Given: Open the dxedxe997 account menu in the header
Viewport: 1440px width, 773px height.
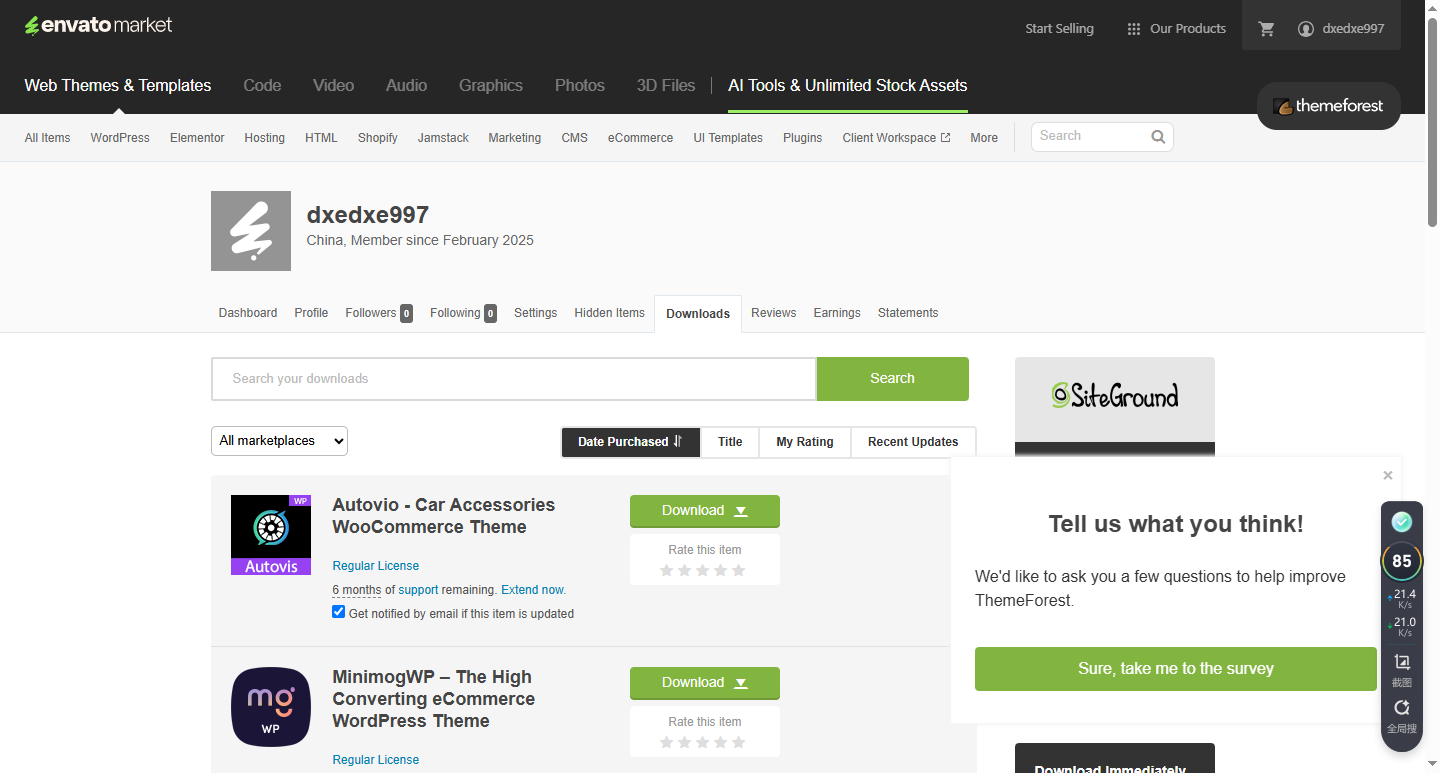Looking at the screenshot, I should tap(1341, 29).
